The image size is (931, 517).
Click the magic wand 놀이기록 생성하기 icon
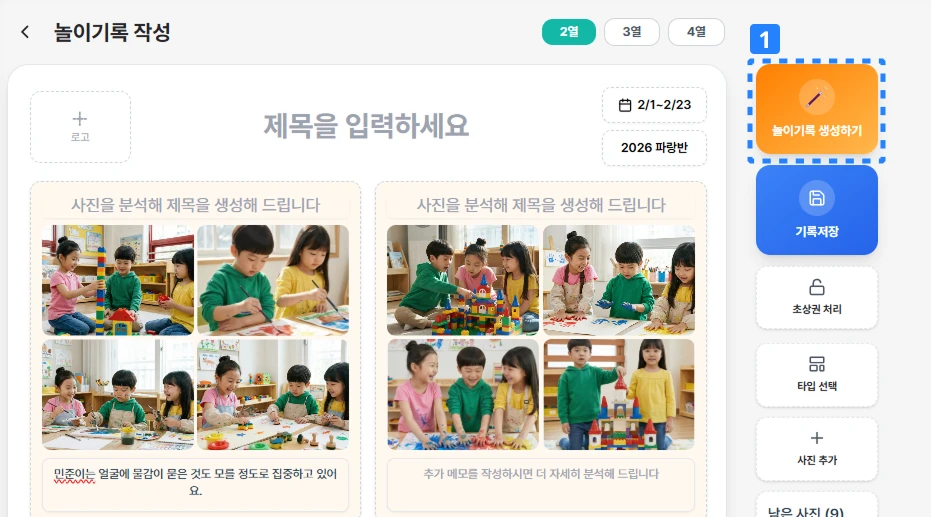[816, 97]
